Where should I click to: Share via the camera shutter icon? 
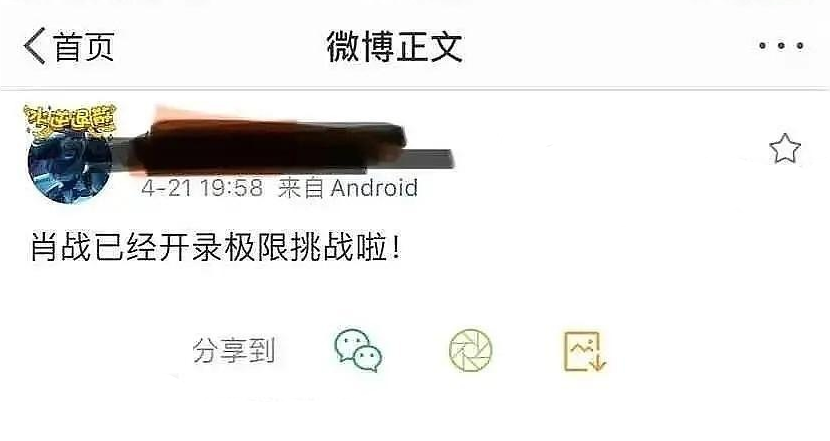click(x=471, y=350)
